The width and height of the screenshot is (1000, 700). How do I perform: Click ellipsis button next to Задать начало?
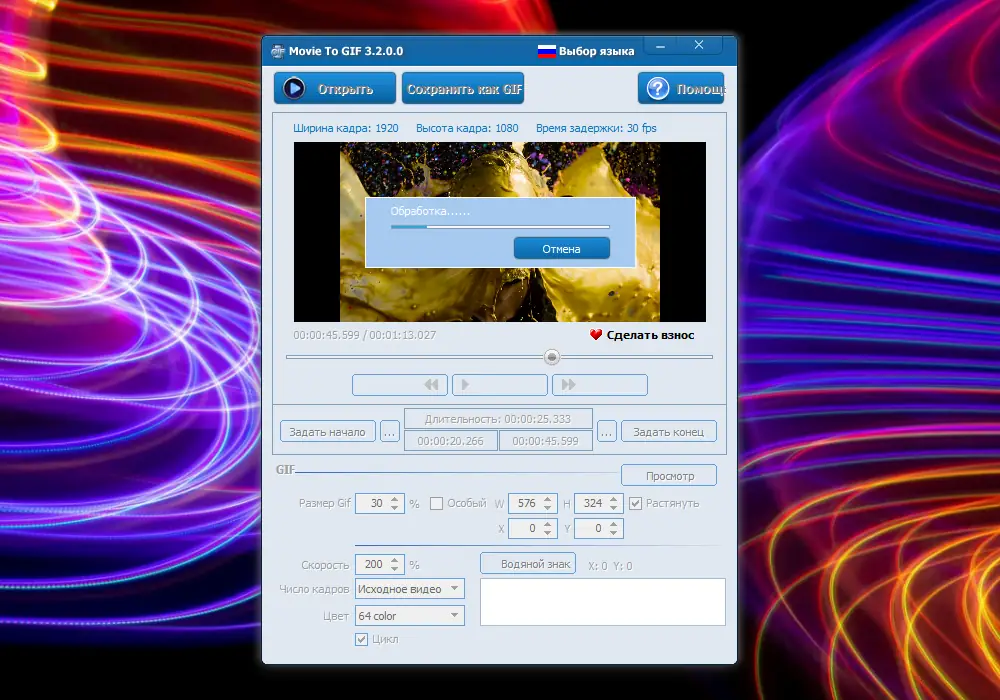(x=390, y=432)
